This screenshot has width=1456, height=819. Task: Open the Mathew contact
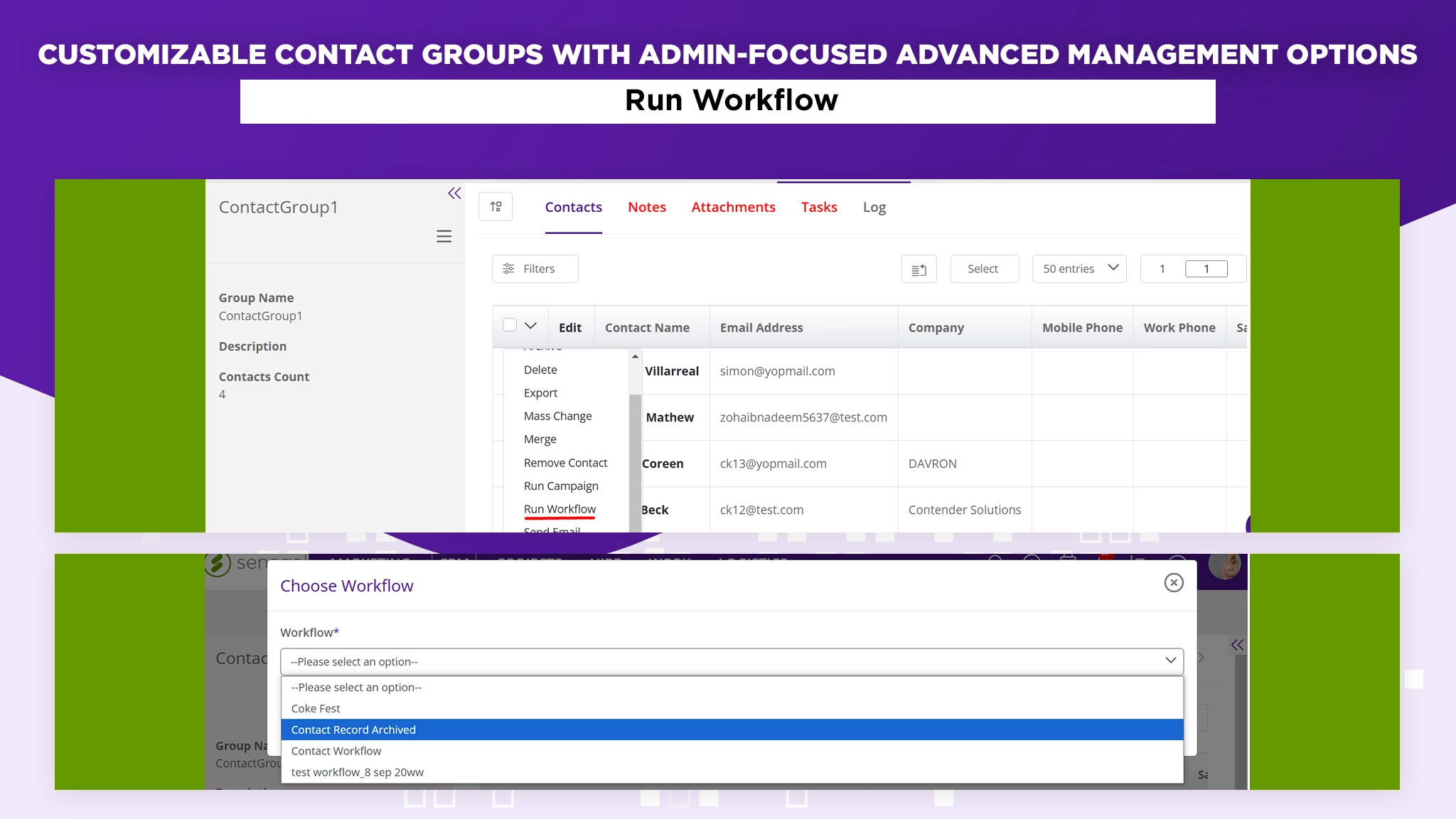[x=670, y=417]
